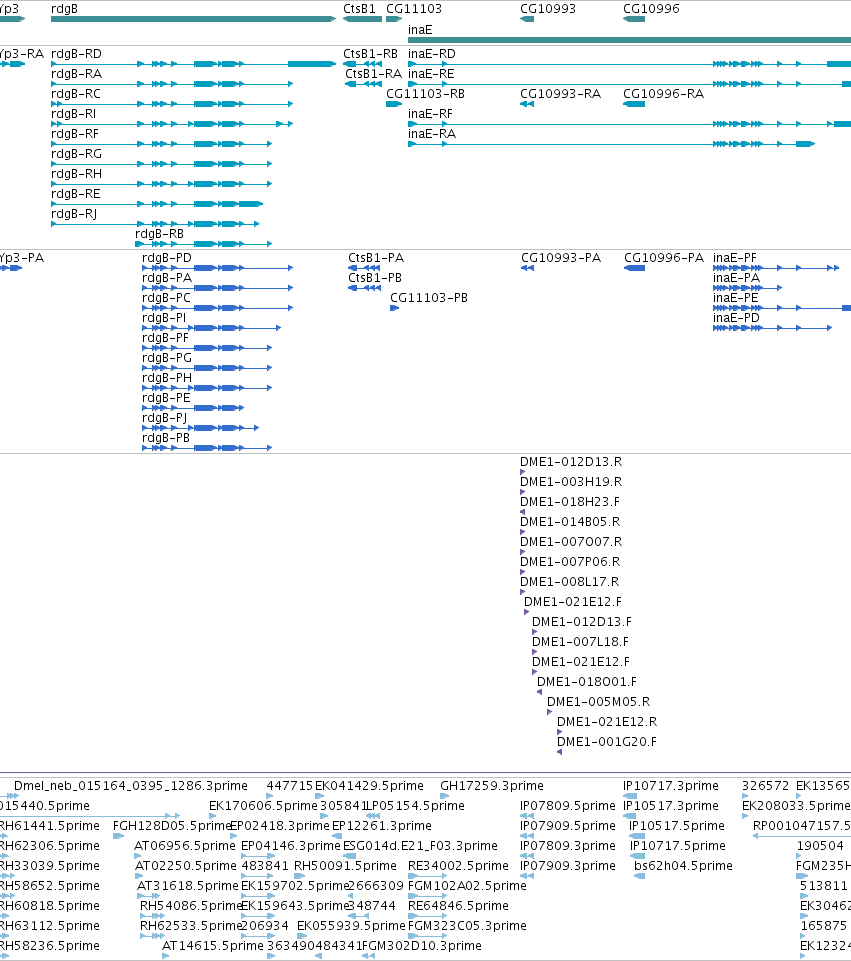The image size is (851, 961).
Task: Click the CtsB1-PB protein label
Action: pos(374,278)
